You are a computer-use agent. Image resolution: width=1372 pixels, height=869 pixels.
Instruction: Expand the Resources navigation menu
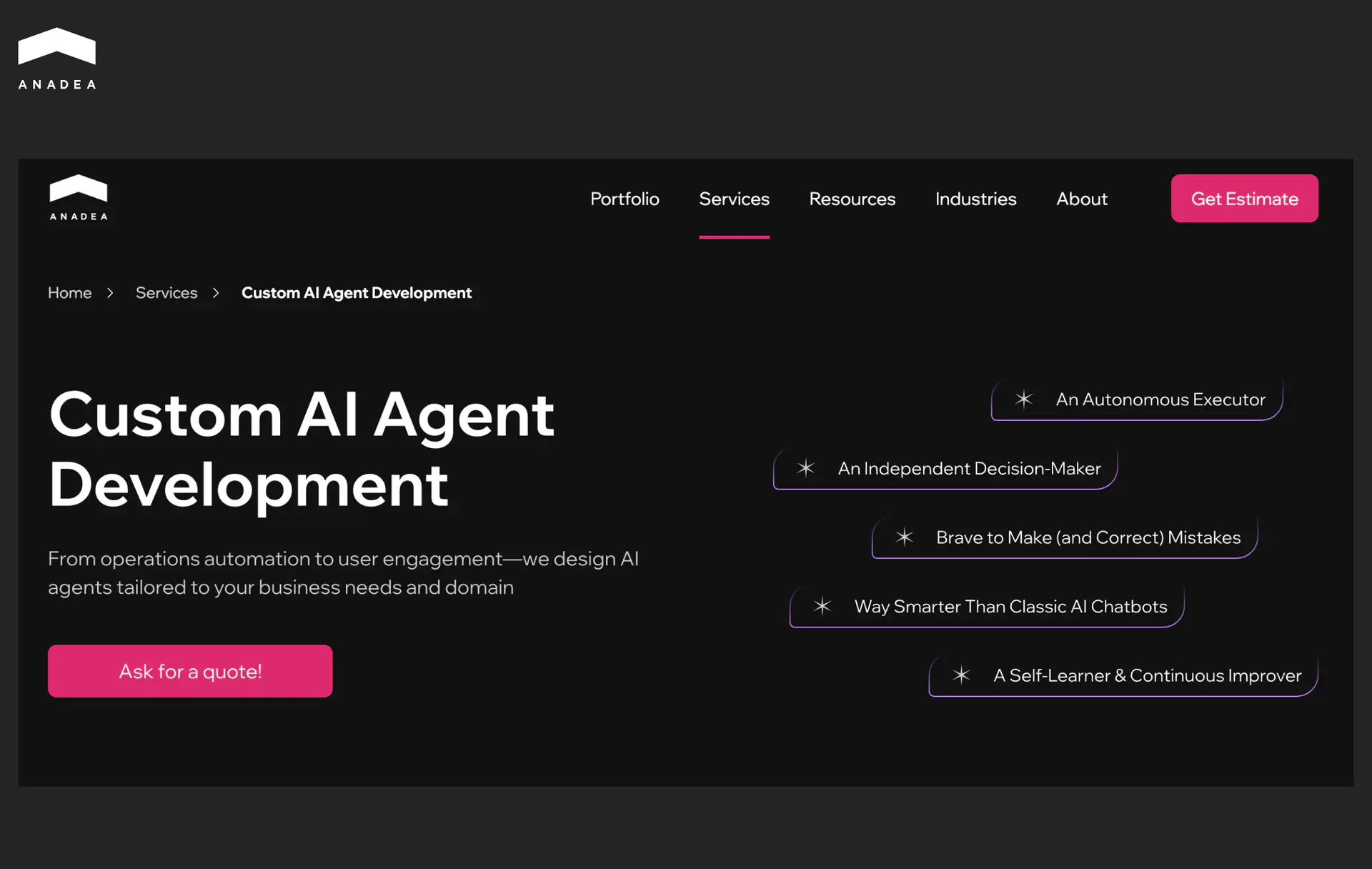852,199
